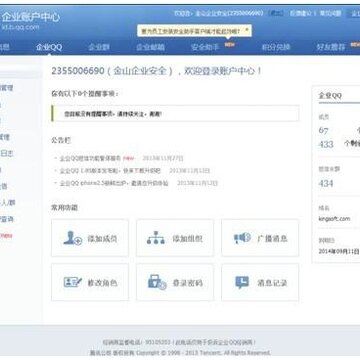Viewport: 360px width, 360px height.
Task: Switch to the 企业QQ tab
Action: coord(49,47)
